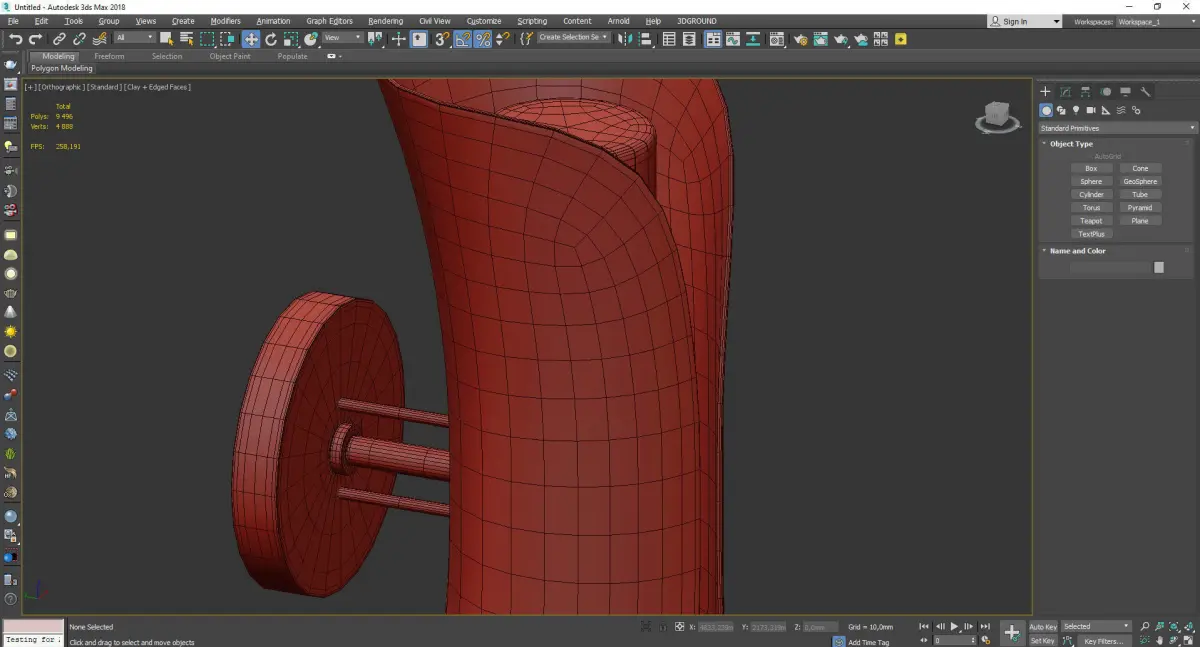The width and height of the screenshot is (1200, 647).
Task: Open the object color swatch
Action: point(1159,267)
